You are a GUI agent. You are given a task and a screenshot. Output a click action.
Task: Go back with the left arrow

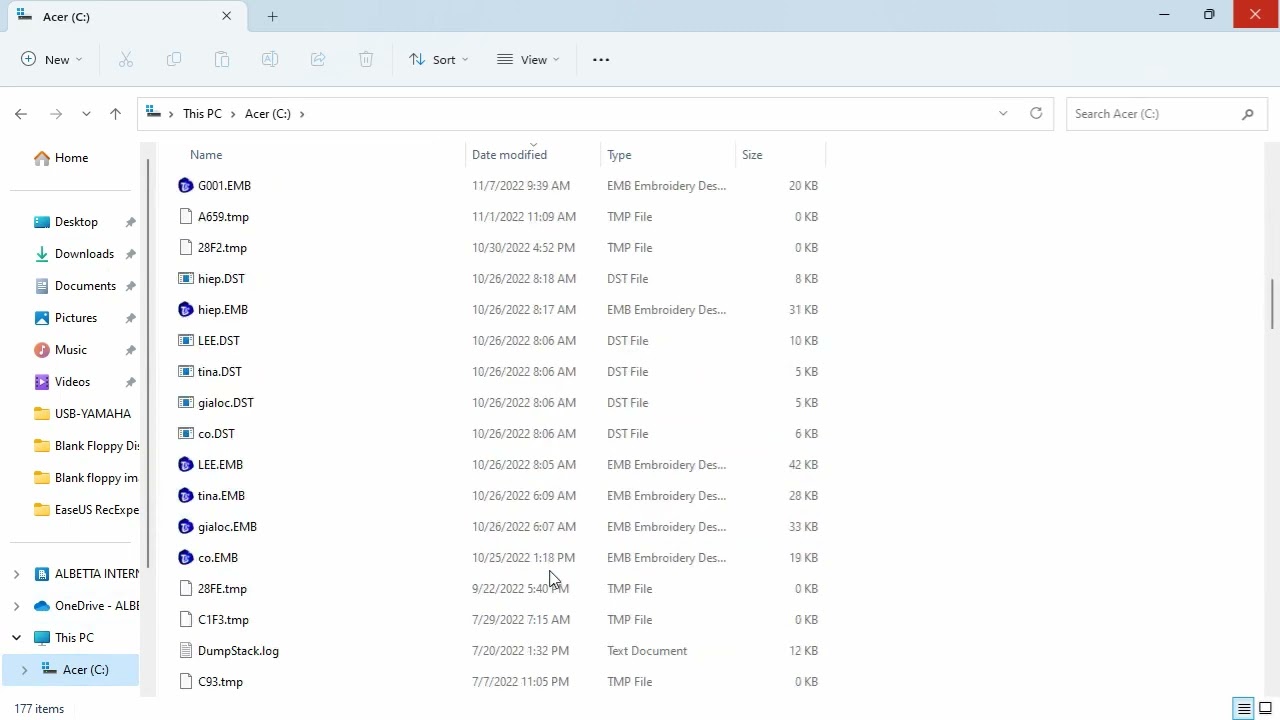(x=21, y=114)
